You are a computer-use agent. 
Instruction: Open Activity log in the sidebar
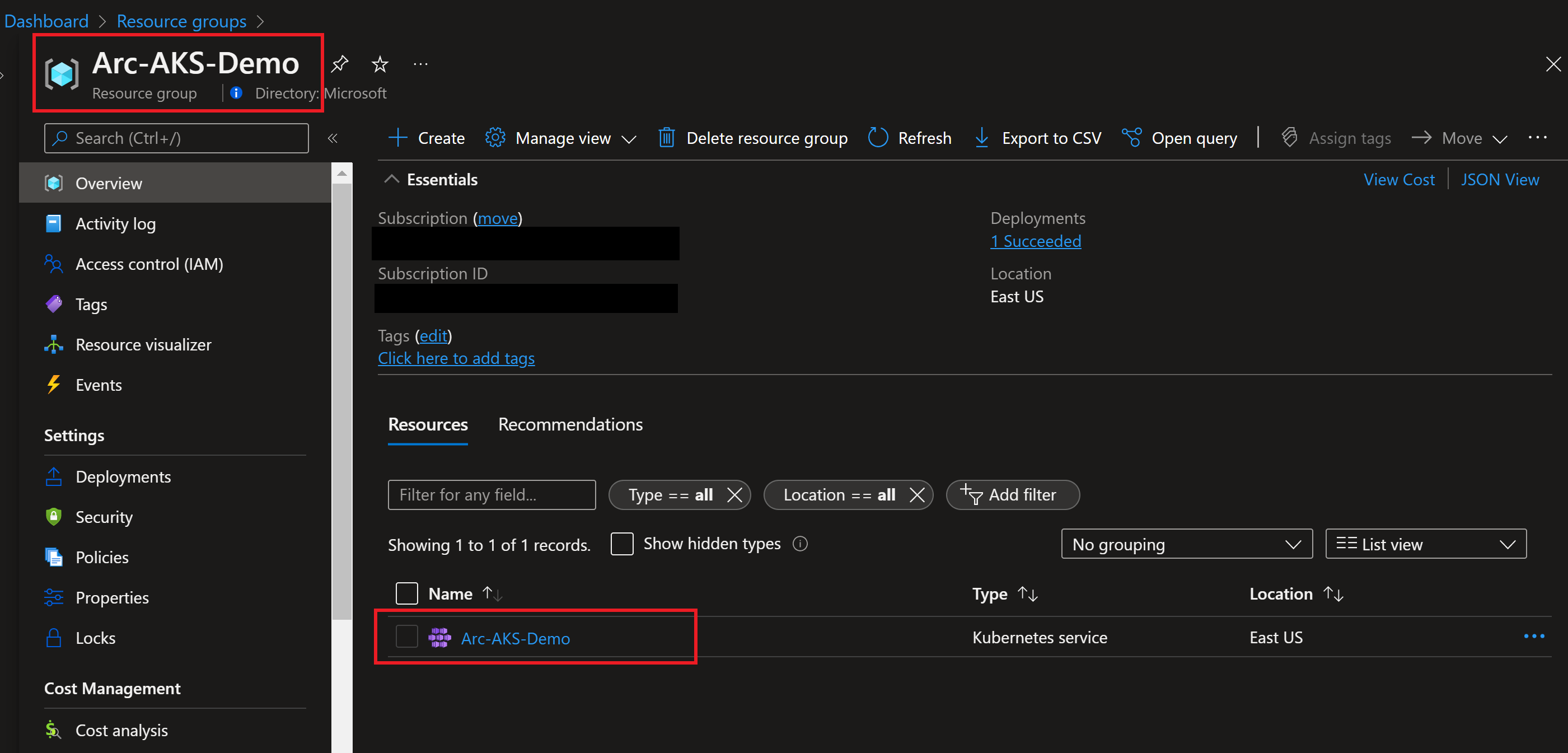pos(175,223)
